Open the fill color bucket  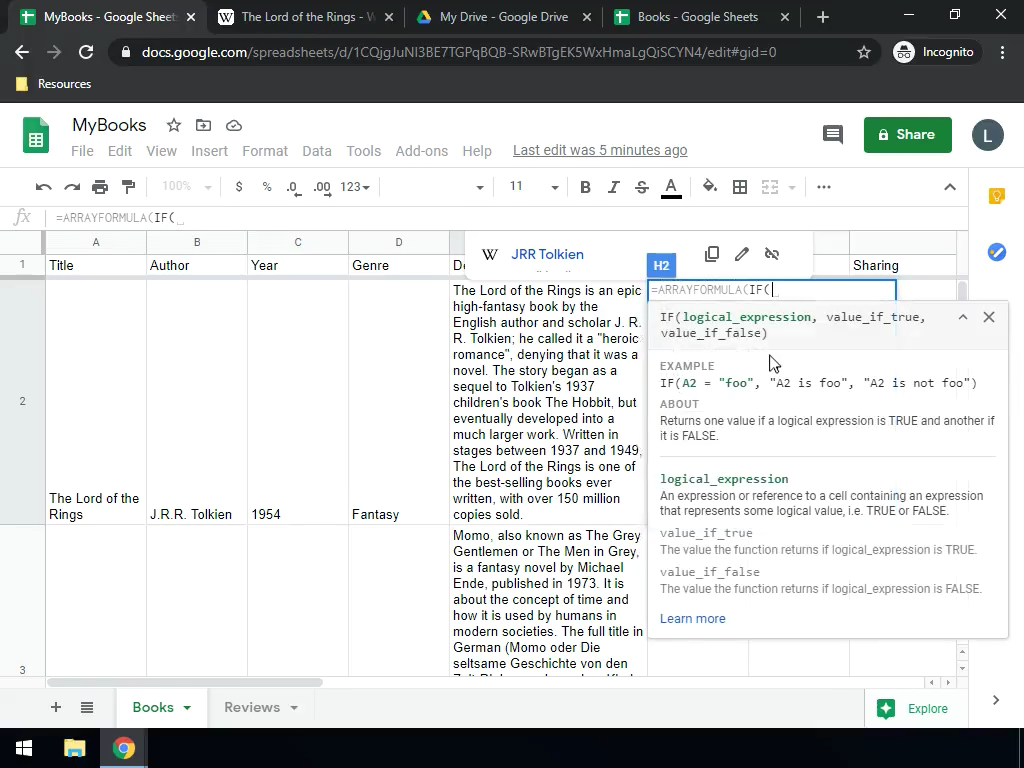coord(710,187)
